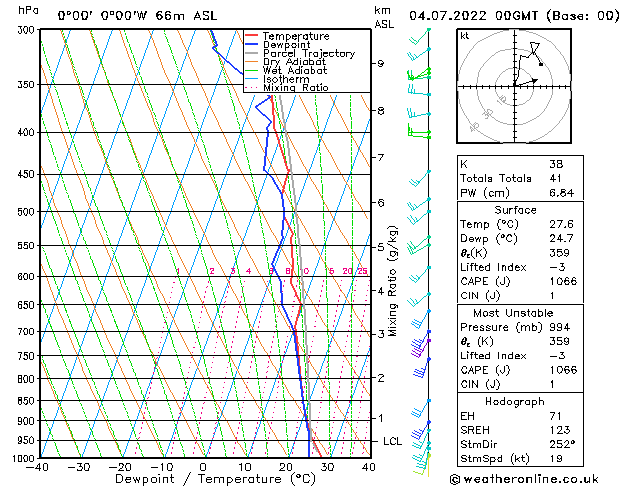This screenshot has height=486, width=629.
Task: Click the 'Temp (°C)' row label
Action: pyautogui.click(x=489, y=225)
